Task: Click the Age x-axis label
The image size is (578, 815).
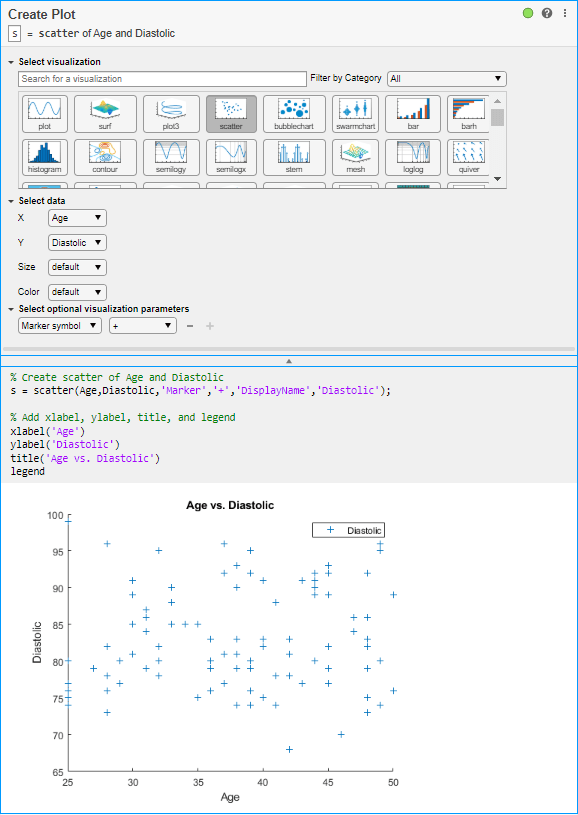Action: pyautogui.click(x=230, y=797)
